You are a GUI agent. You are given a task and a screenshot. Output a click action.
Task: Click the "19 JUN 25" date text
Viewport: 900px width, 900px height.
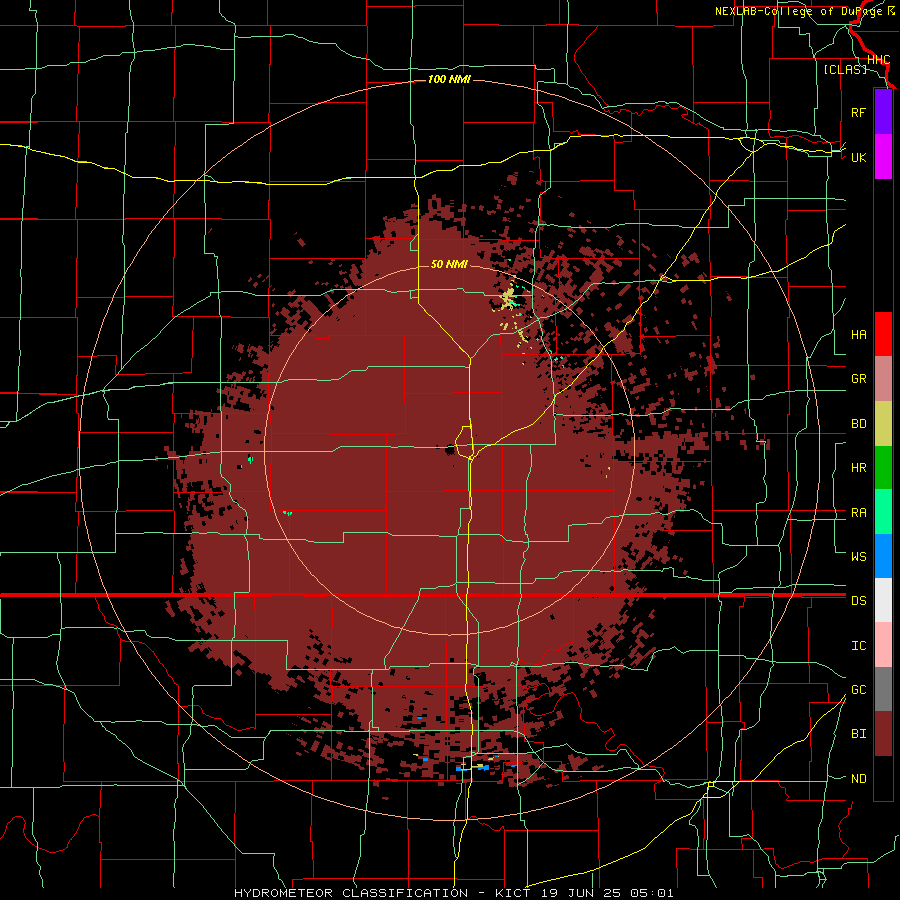point(581,893)
